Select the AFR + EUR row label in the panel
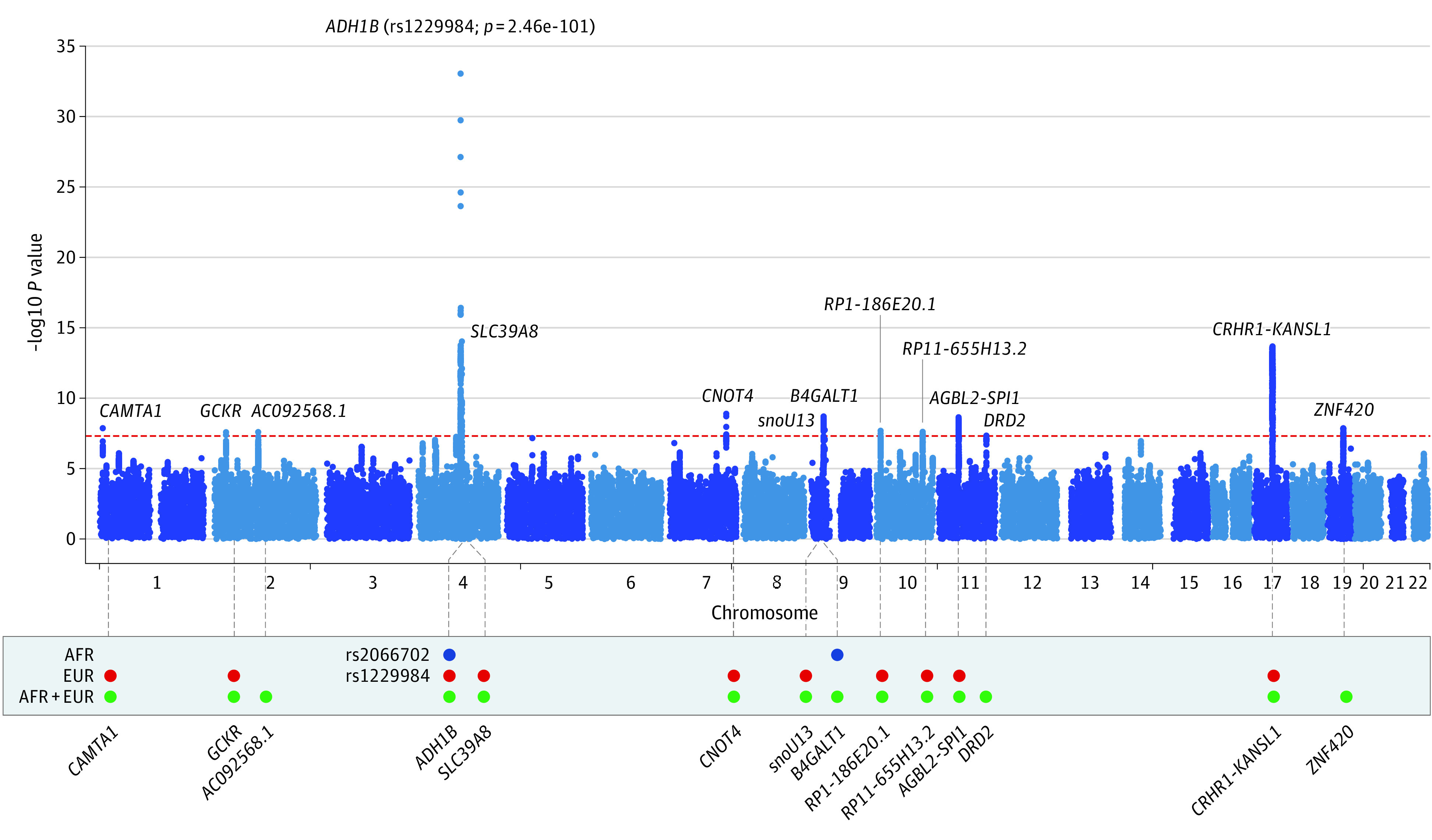The width and height of the screenshot is (1432, 840). click(x=56, y=697)
